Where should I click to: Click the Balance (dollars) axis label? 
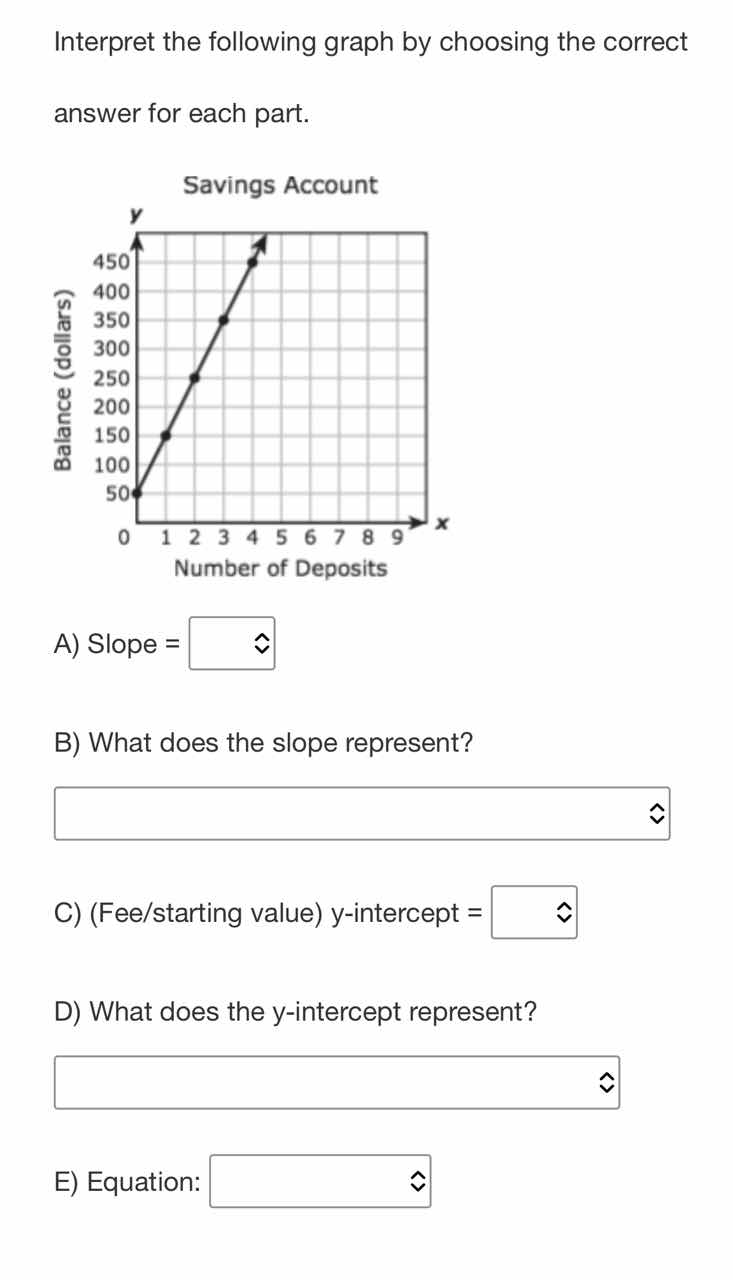pyautogui.click(x=62, y=380)
